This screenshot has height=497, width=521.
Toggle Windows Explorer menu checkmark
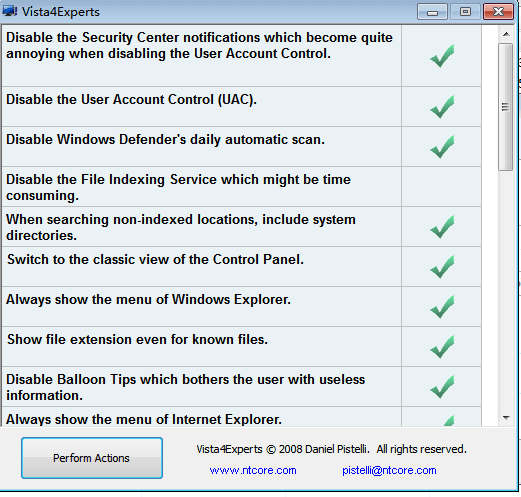[x=442, y=307]
